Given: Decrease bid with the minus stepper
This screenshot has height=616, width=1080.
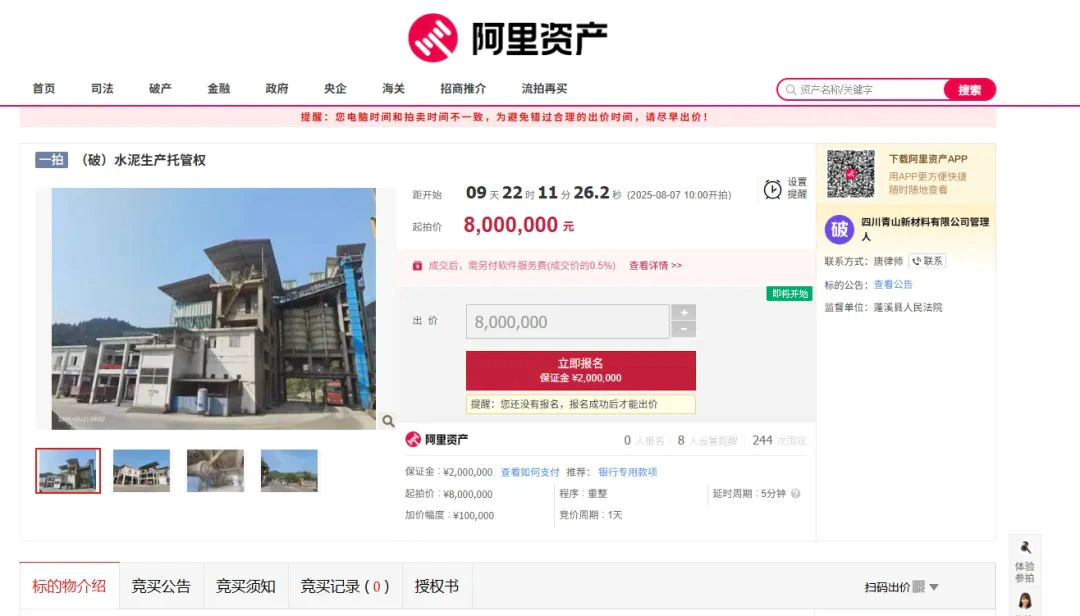Looking at the screenshot, I should click(x=683, y=329).
